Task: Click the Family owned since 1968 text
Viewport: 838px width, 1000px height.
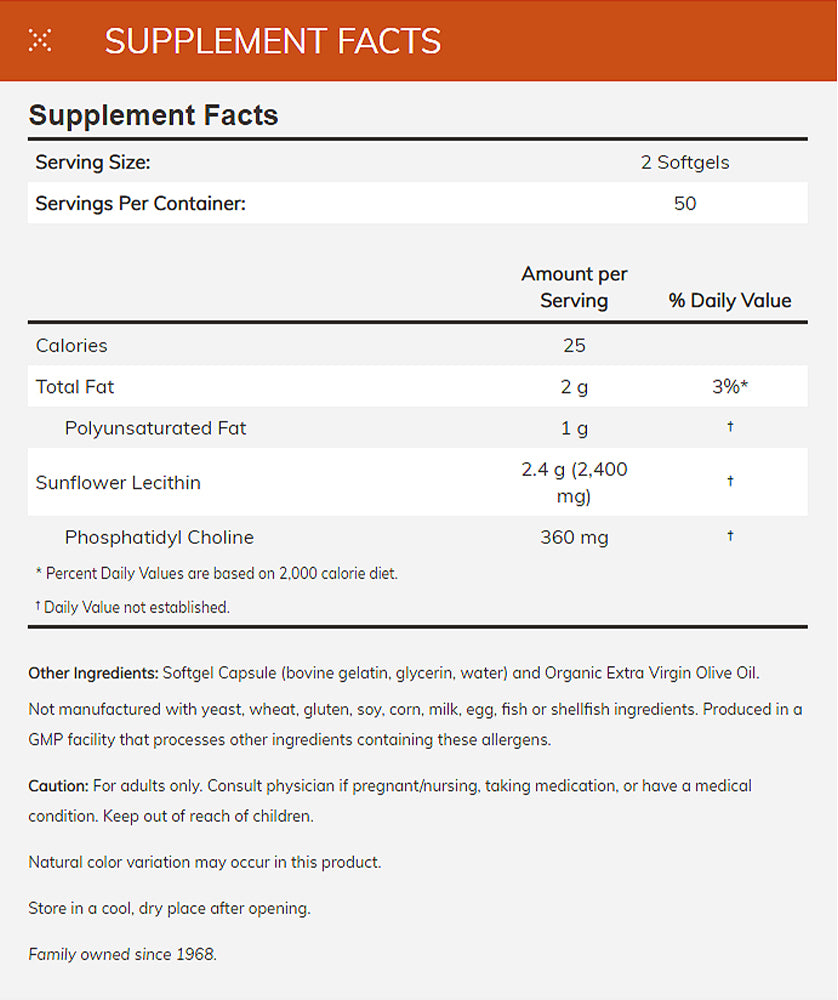Action: pyautogui.click(x=122, y=954)
